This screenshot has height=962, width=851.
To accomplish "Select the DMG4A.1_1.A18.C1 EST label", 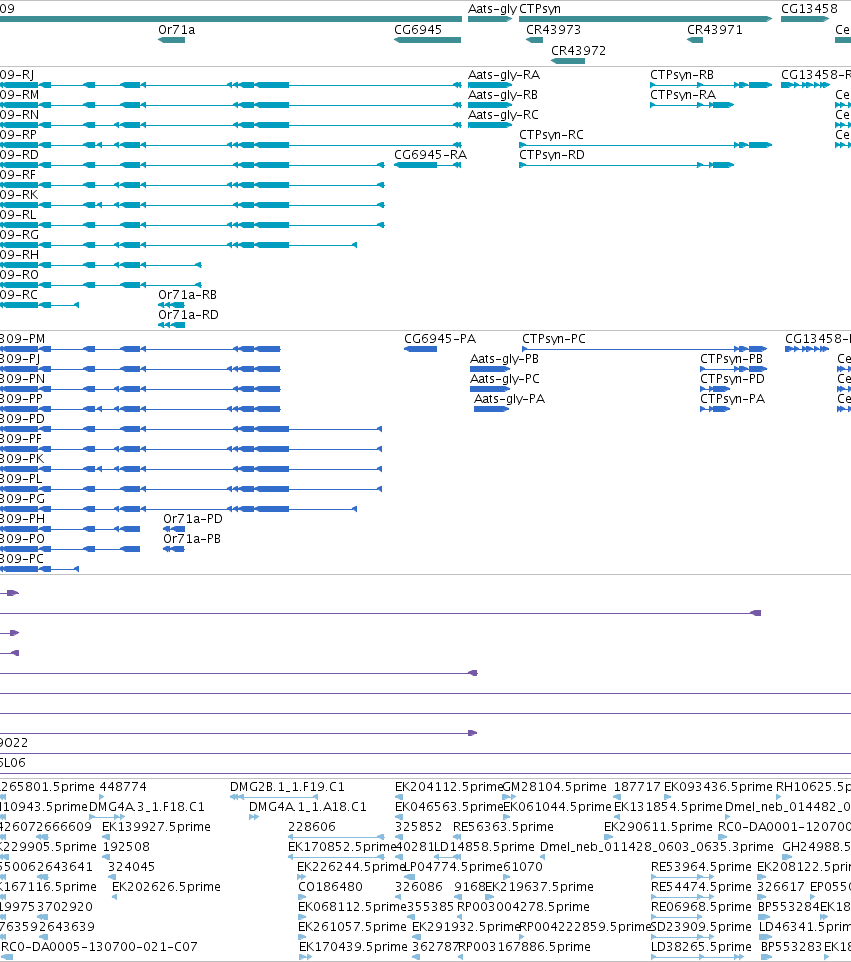I will tap(307, 807).
